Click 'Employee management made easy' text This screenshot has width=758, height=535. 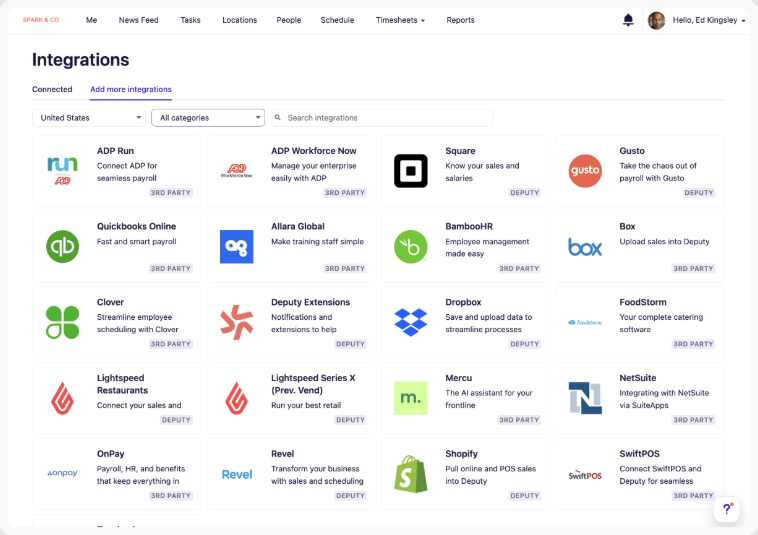click(x=487, y=247)
